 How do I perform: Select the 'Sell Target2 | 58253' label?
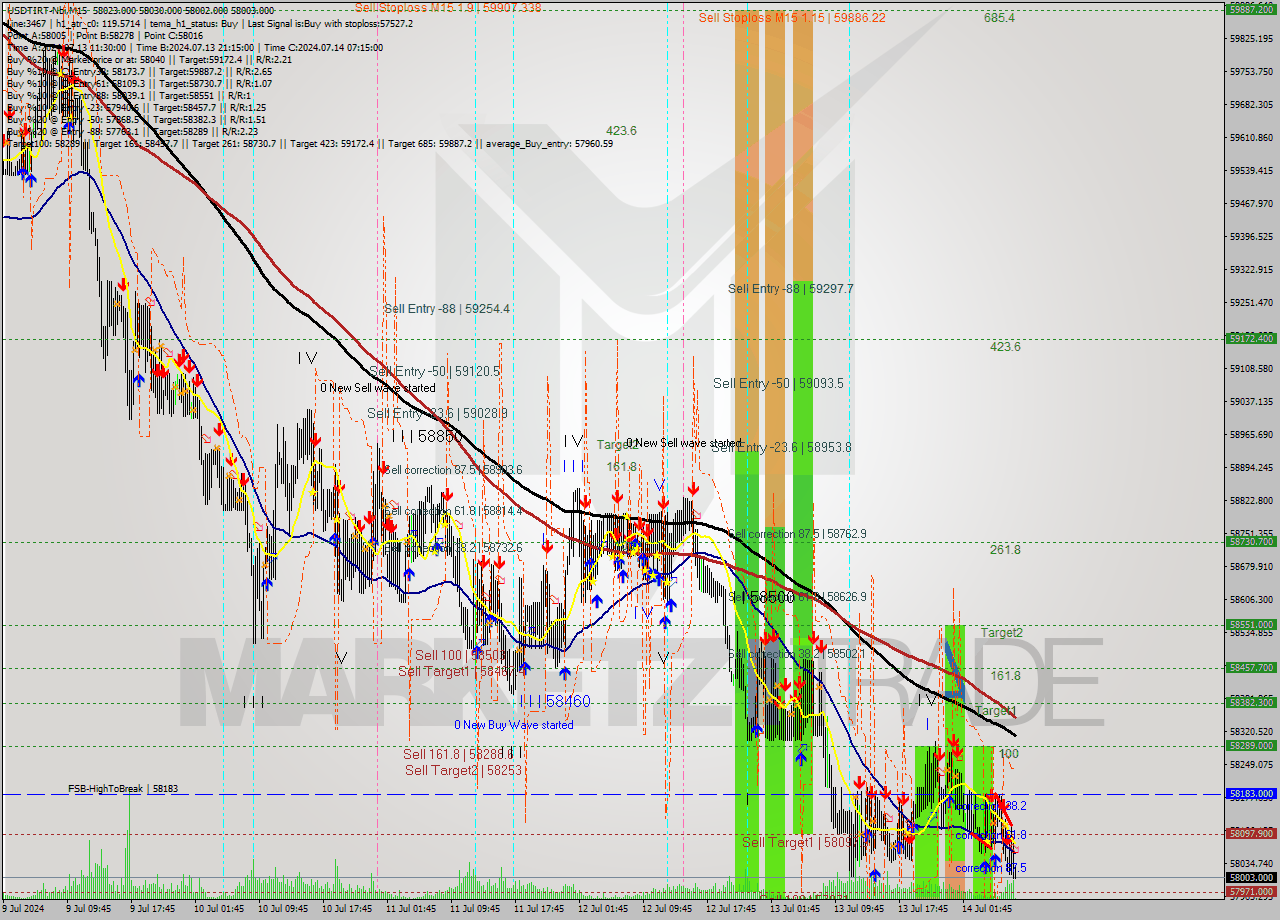click(x=463, y=771)
